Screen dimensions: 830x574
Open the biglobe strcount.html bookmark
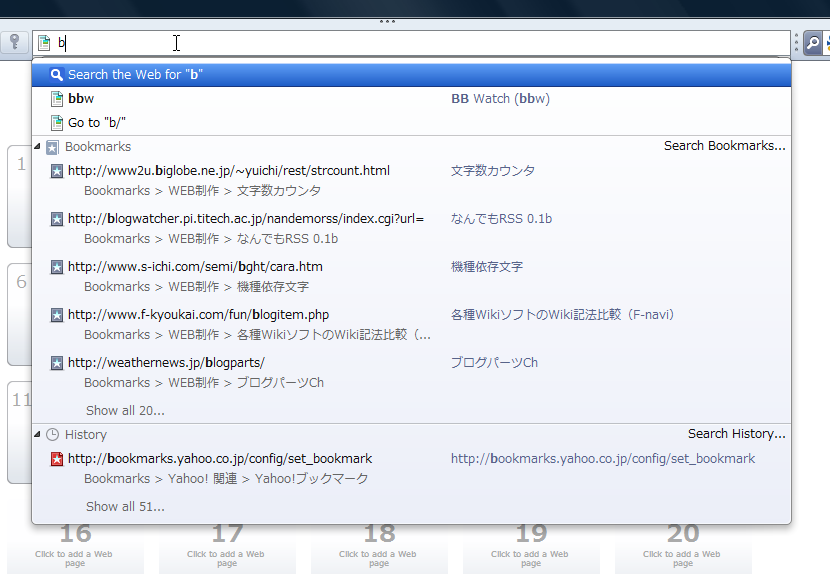click(411, 181)
